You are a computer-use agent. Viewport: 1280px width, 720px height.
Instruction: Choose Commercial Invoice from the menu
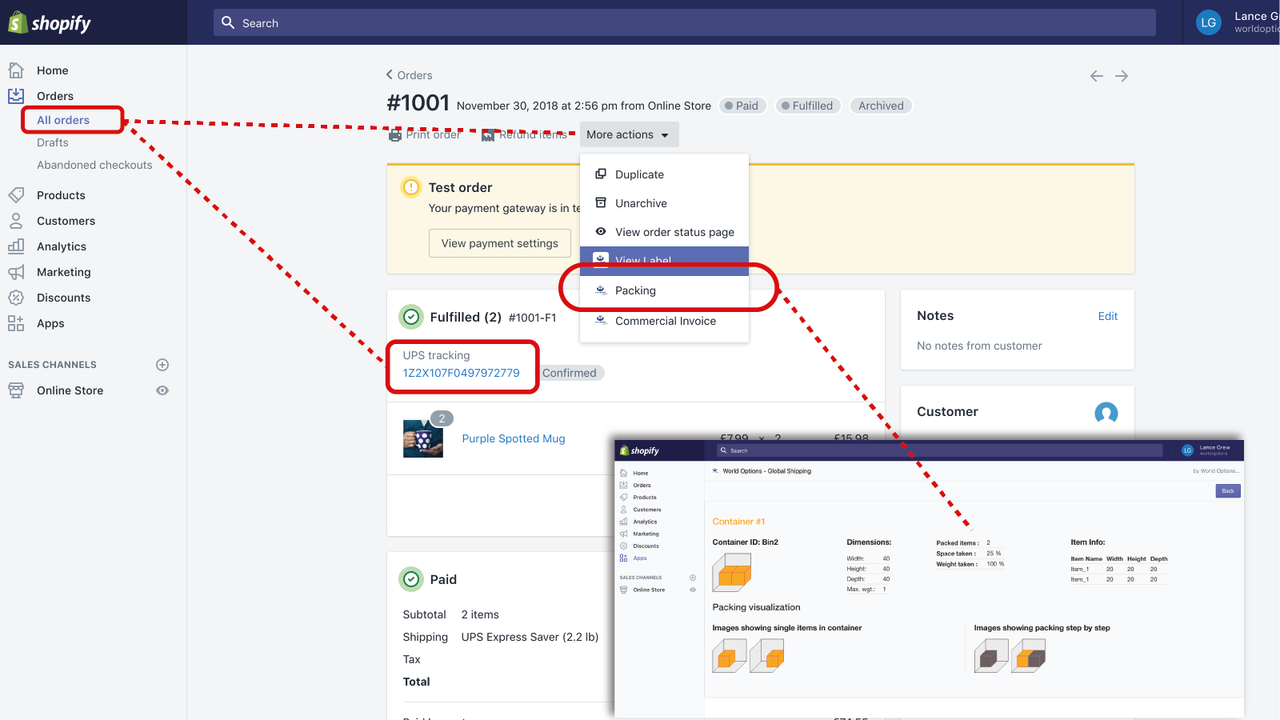tap(666, 321)
